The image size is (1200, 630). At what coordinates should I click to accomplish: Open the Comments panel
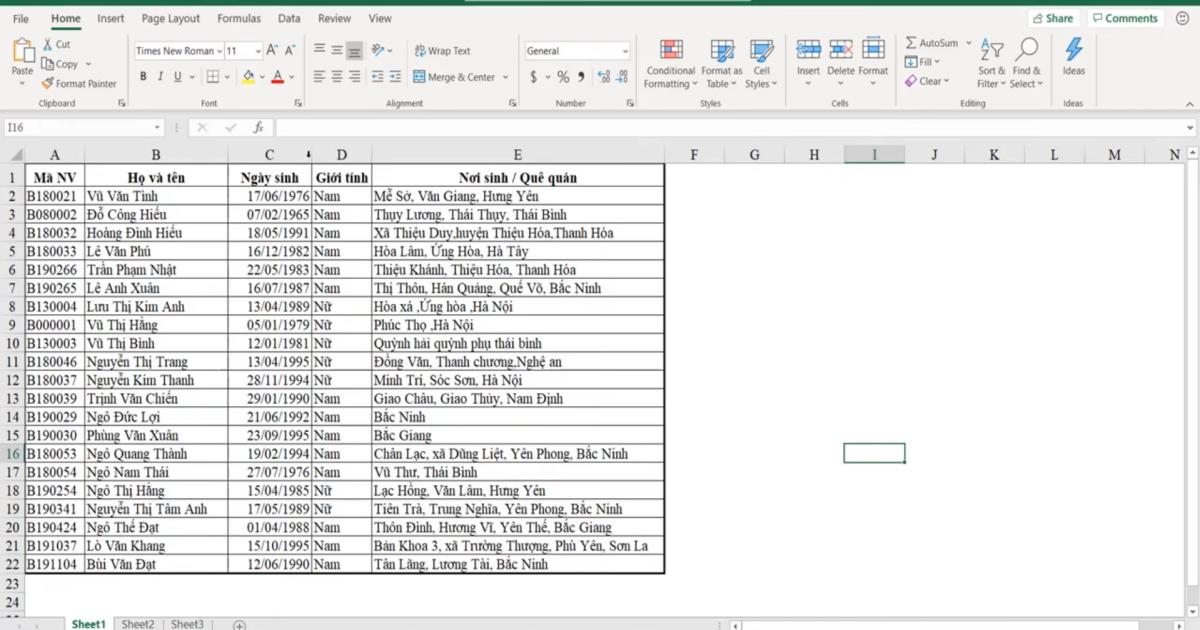1124,17
